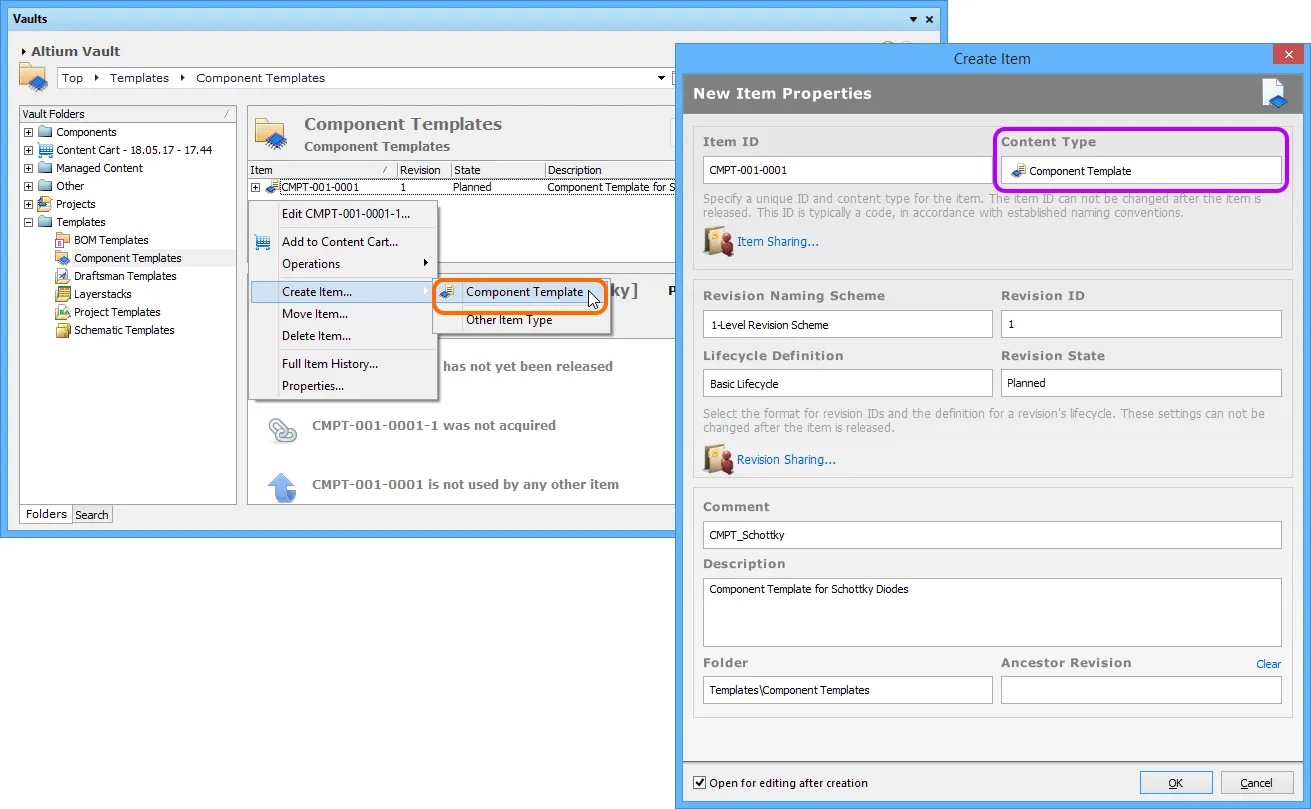The width and height of the screenshot is (1311, 809).
Task: Click 'Templates' in the breadcrumb path
Action: coord(139,78)
